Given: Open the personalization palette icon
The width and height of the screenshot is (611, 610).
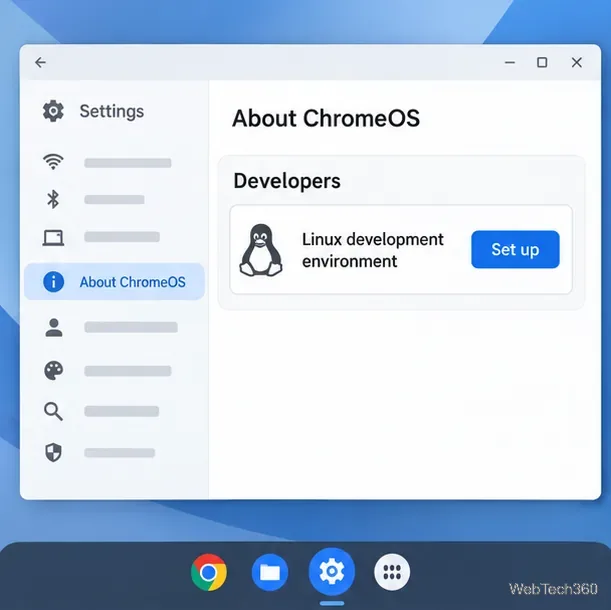Looking at the screenshot, I should 53,370.
